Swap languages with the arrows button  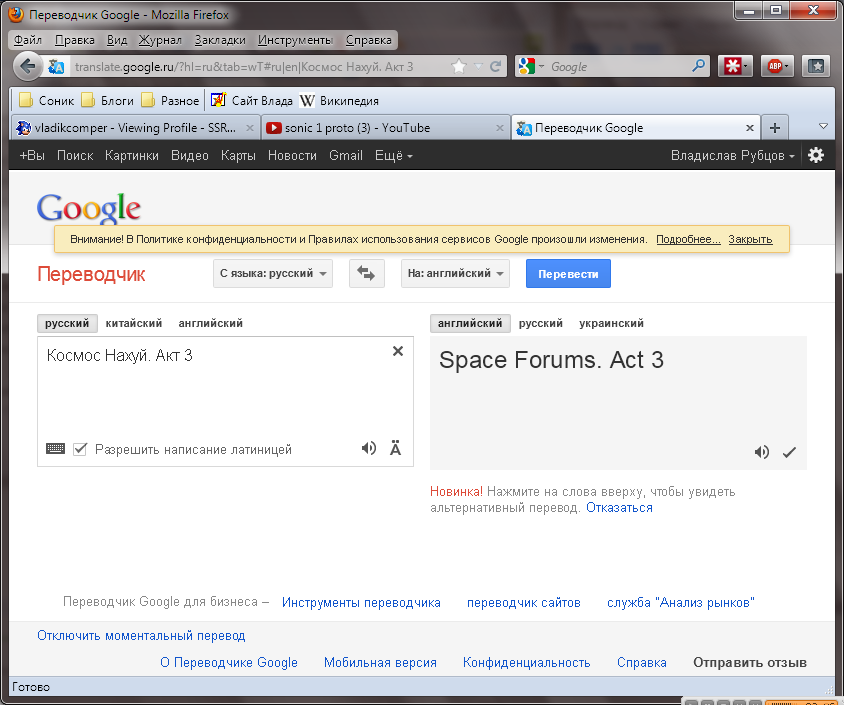367,273
